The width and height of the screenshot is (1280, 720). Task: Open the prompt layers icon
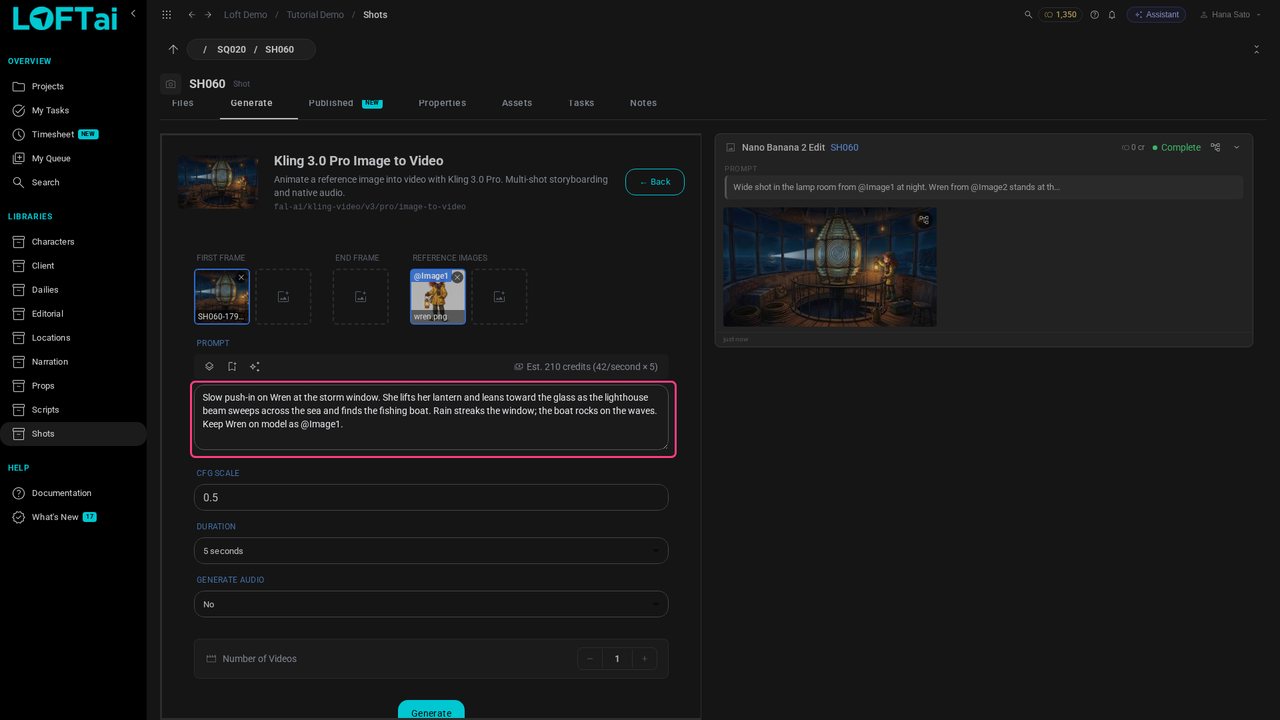pos(209,367)
